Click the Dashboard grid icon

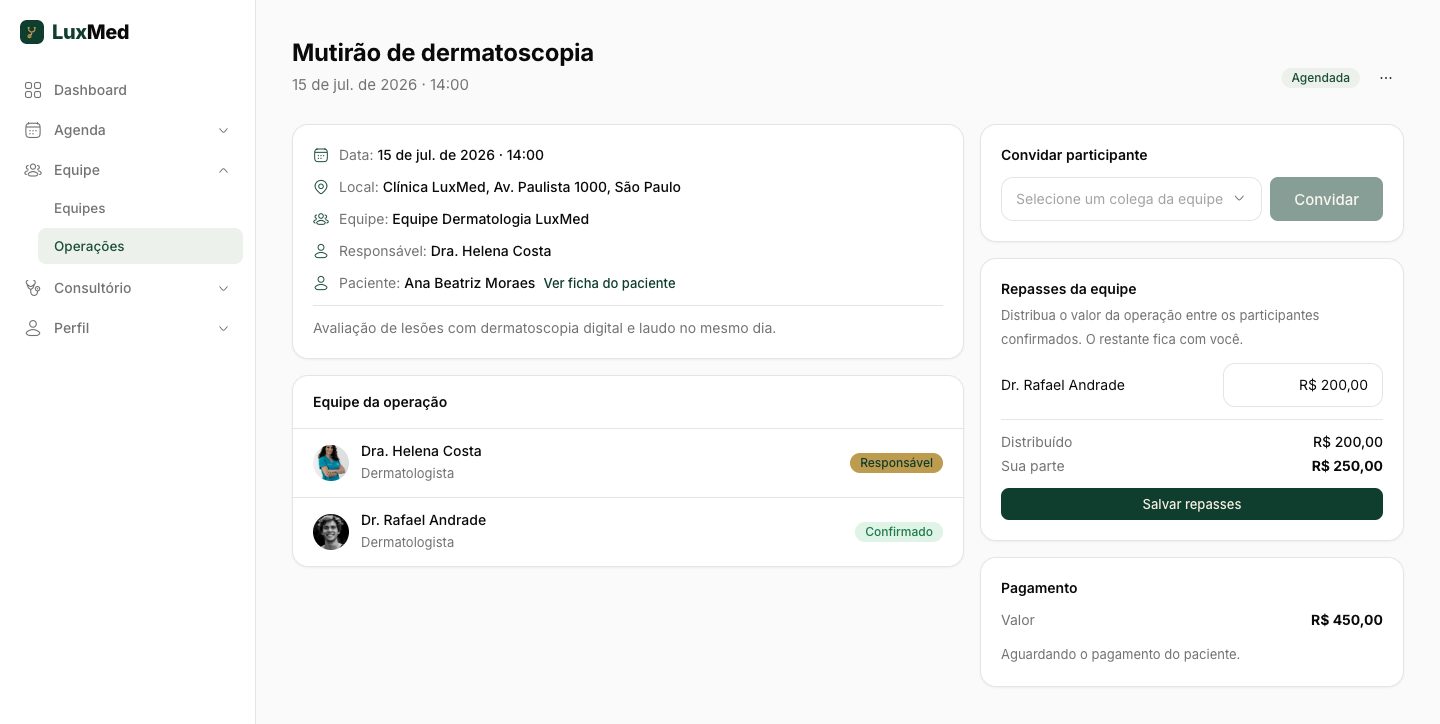click(33, 90)
